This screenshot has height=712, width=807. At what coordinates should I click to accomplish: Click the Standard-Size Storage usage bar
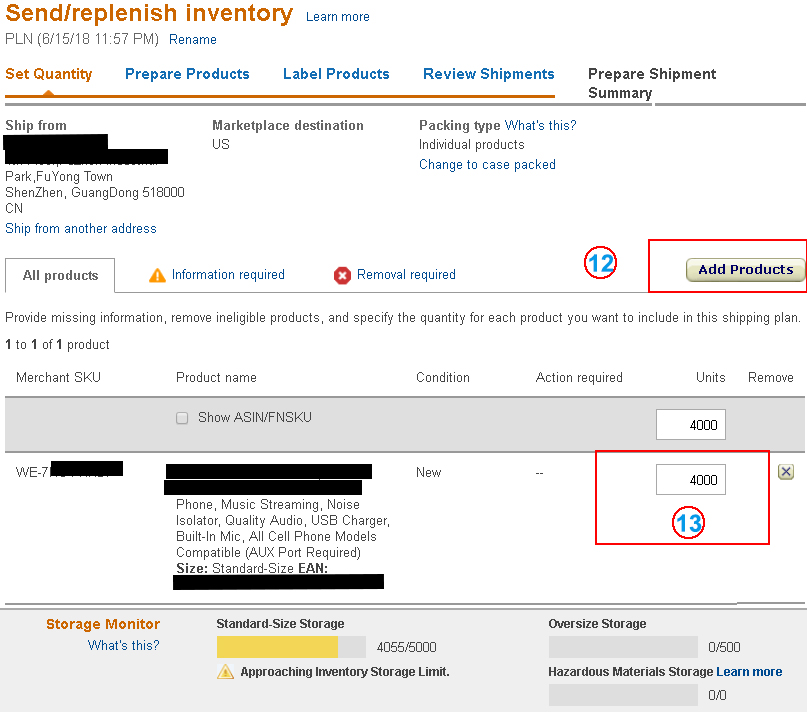point(291,646)
